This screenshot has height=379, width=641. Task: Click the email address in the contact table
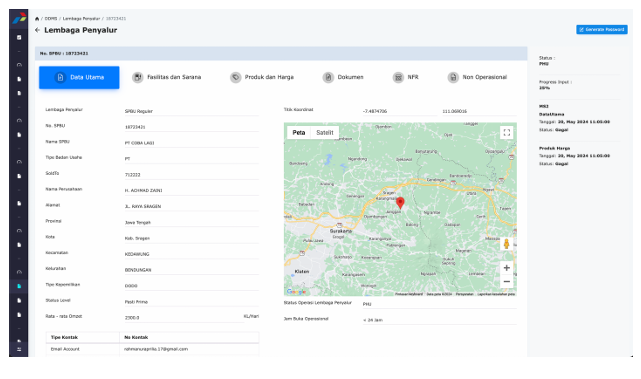[156, 349]
